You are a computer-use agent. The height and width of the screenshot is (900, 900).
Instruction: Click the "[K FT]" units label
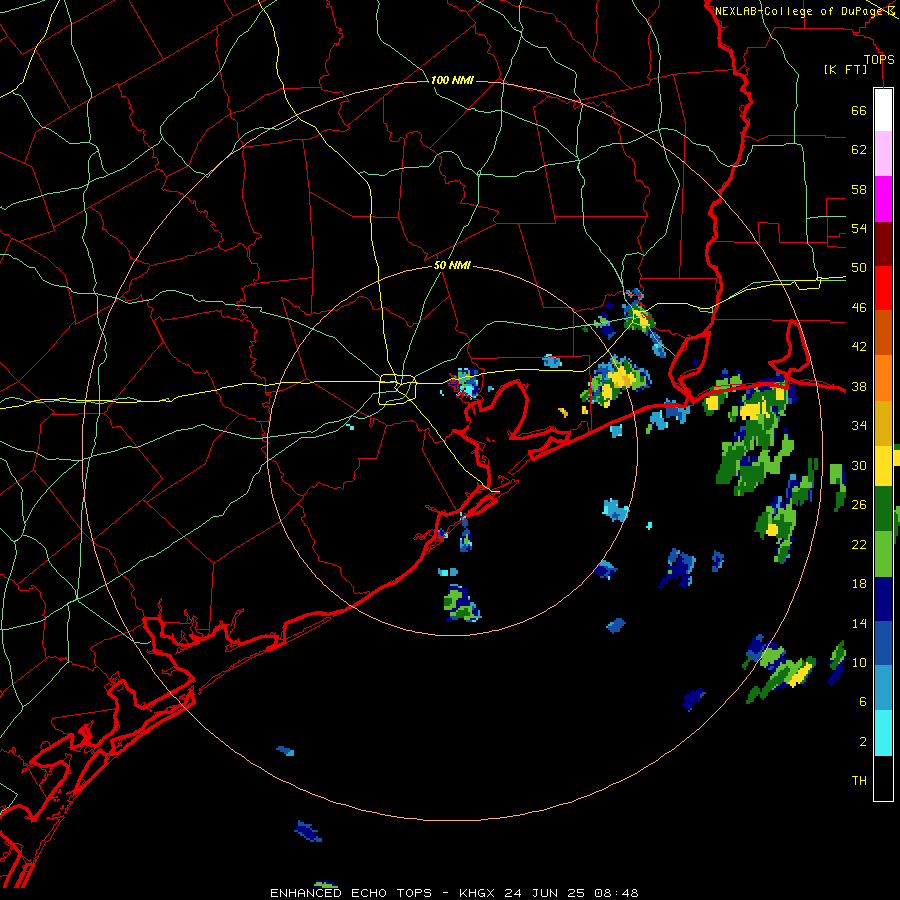845,70
